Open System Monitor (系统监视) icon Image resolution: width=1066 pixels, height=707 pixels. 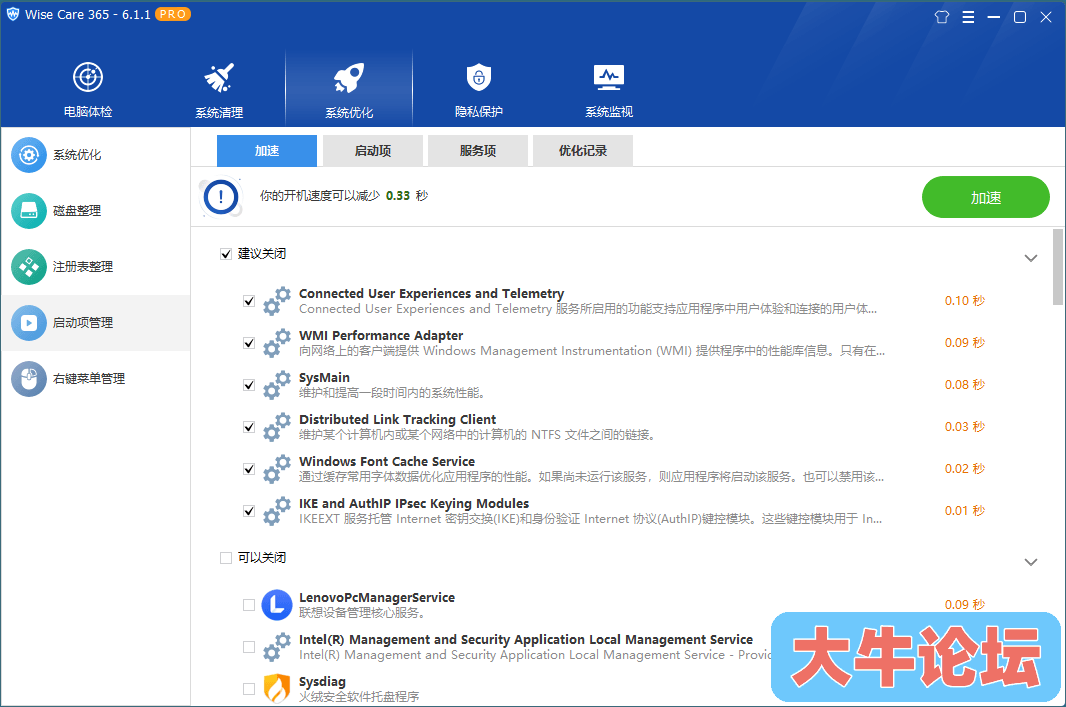(608, 77)
